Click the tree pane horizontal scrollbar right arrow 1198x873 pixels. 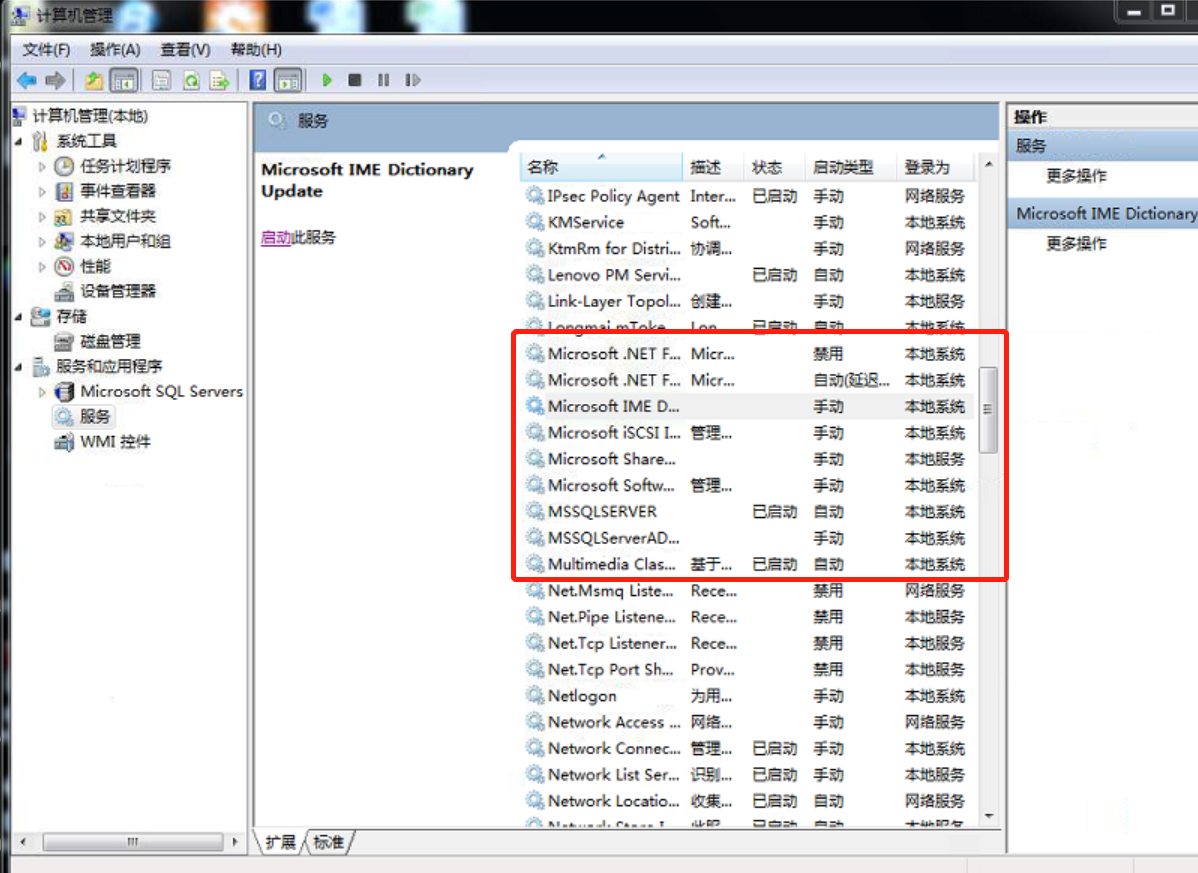pyautogui.click(x=234, y=842)
